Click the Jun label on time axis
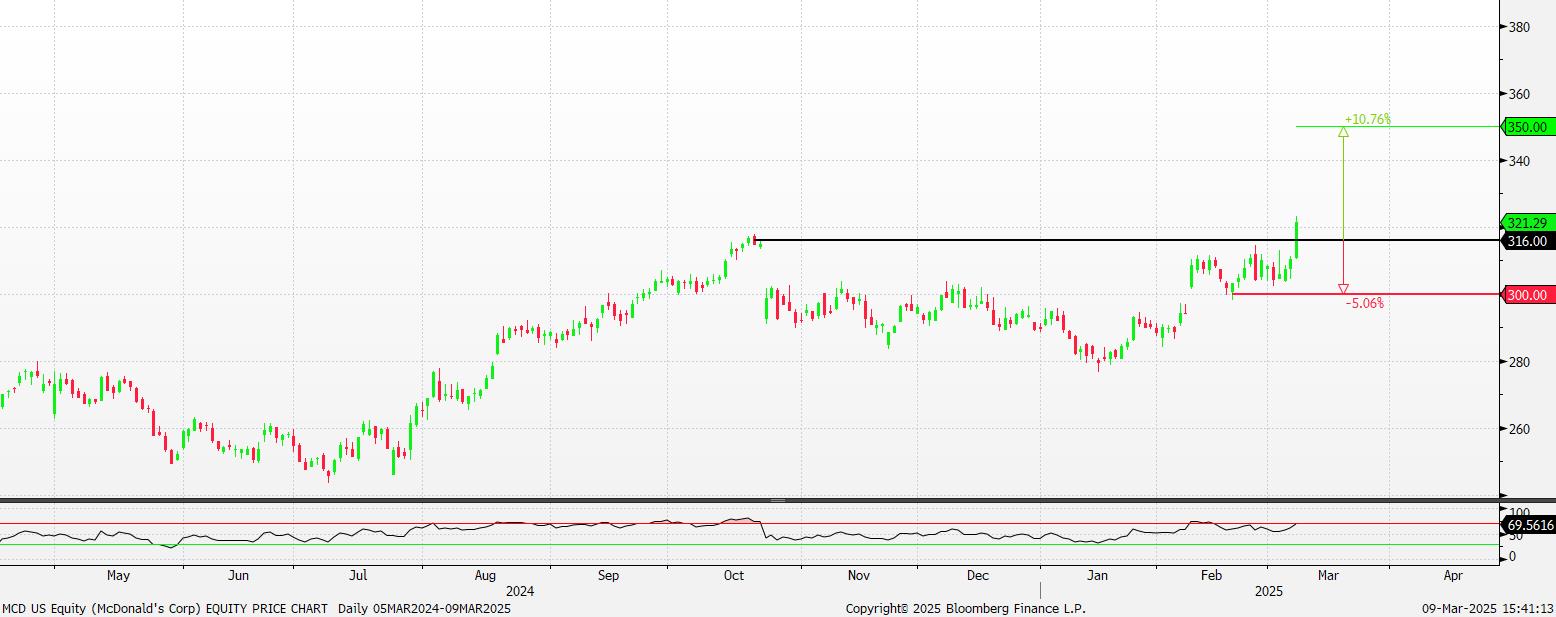Viewport: 1556px width, 617px height. (x=238, y=576)
